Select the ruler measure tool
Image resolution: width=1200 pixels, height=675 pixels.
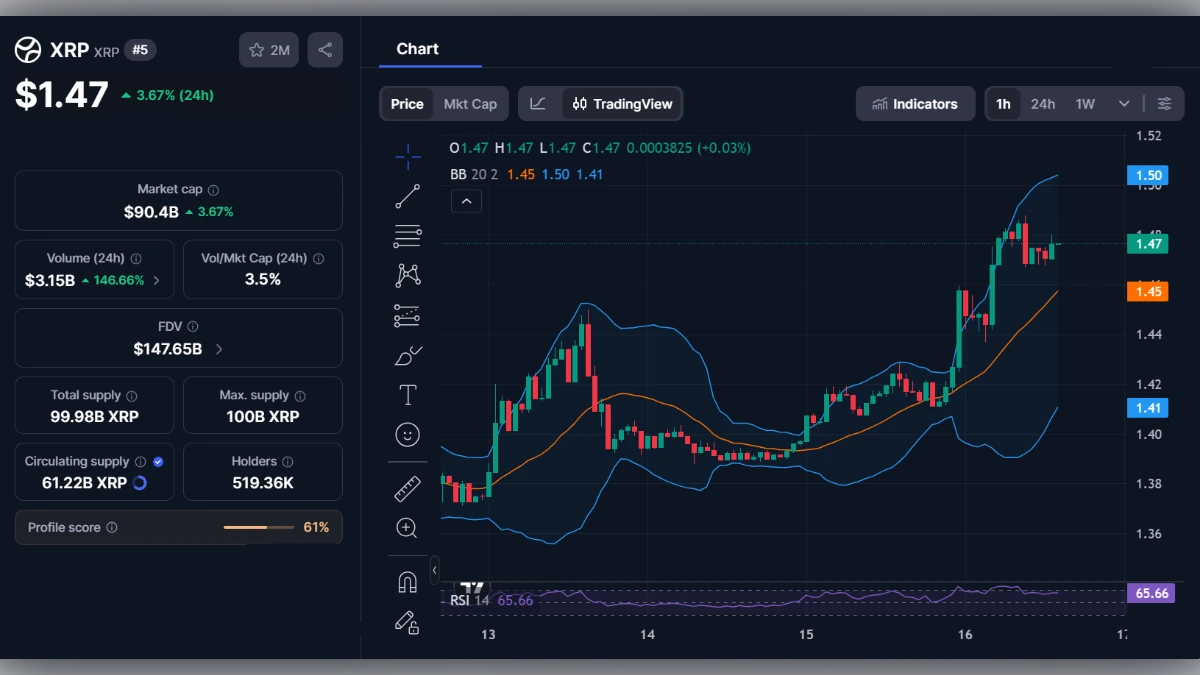408,489
